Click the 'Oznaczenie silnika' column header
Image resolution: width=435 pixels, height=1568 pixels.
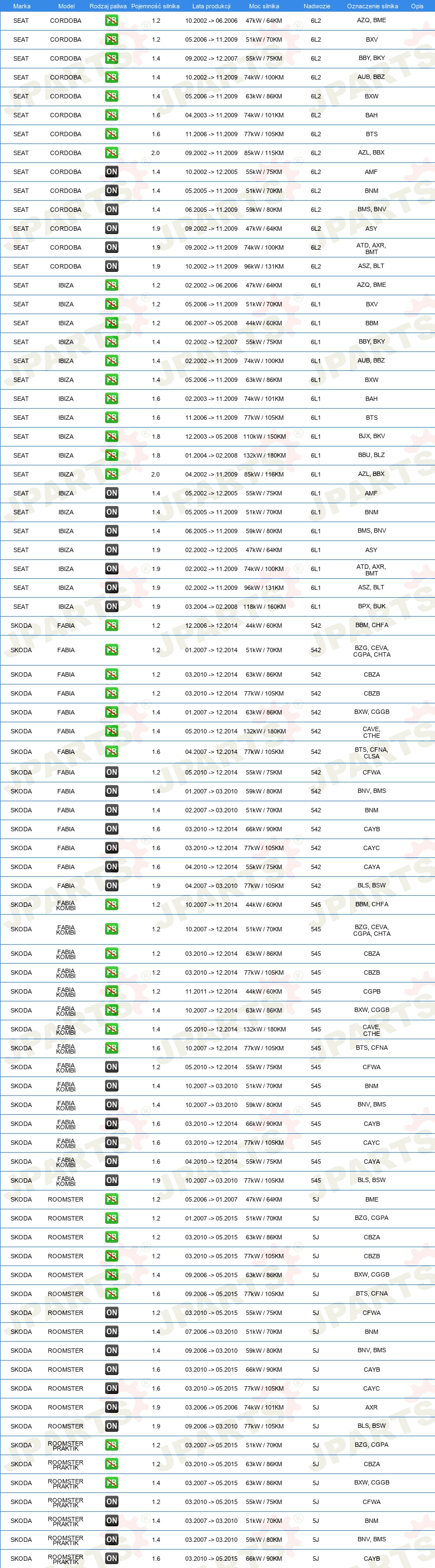(x=372, y=6)
